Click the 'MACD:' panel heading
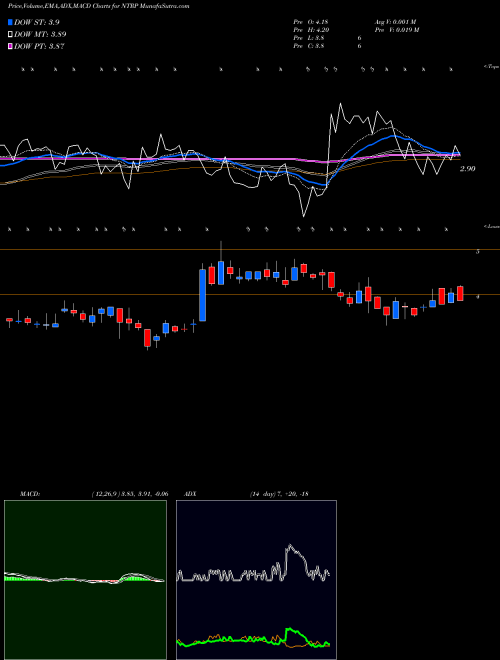Viewport: 500px width, 660px height. point(30,494)
